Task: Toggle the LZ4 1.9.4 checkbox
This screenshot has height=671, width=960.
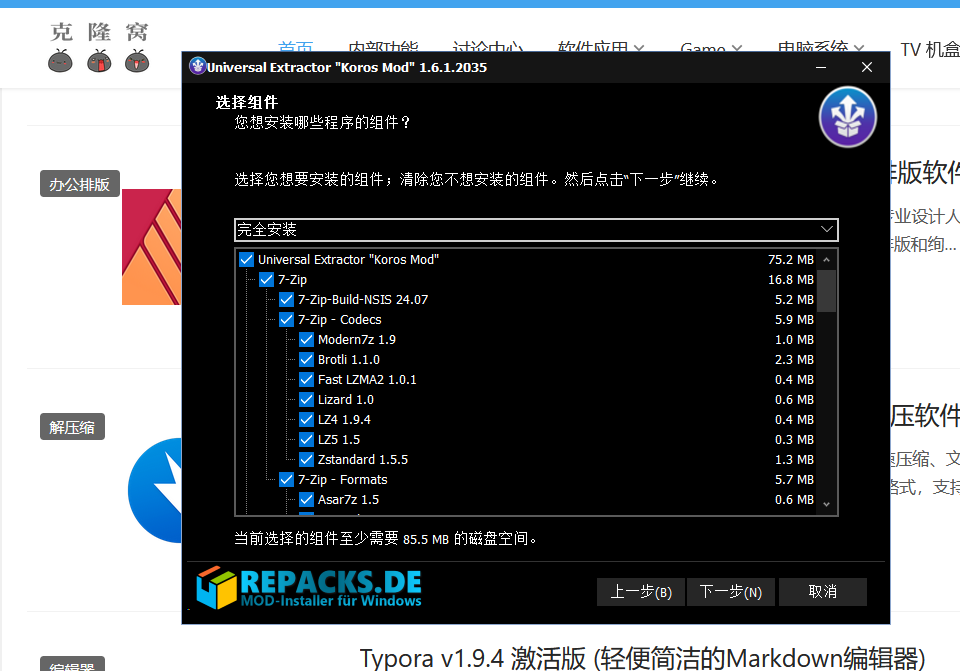Action: [307, 419]
